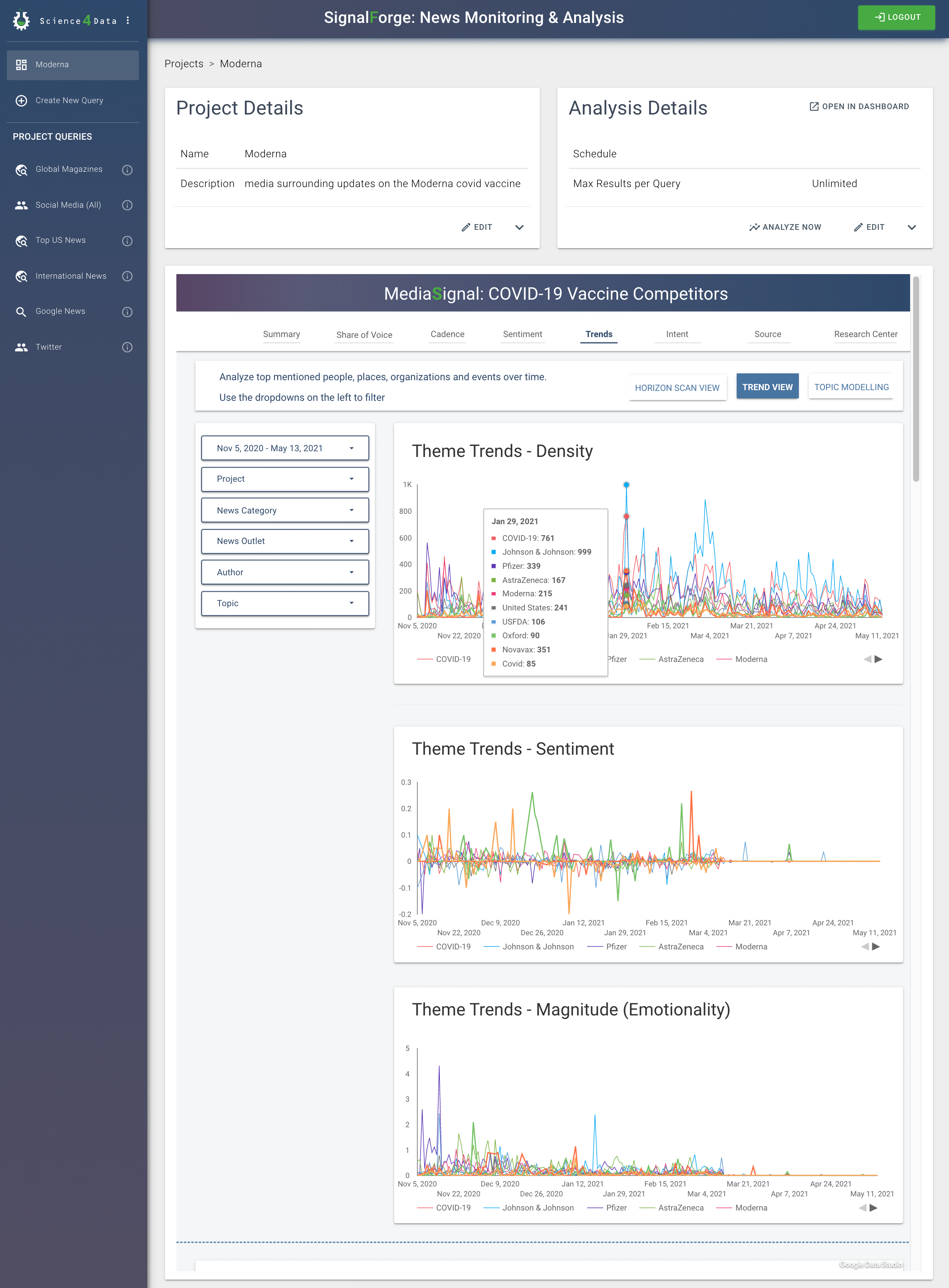Open the Project filter dropdown
949x1288 pixels.
pyautogui.click(x=285, y=479)
